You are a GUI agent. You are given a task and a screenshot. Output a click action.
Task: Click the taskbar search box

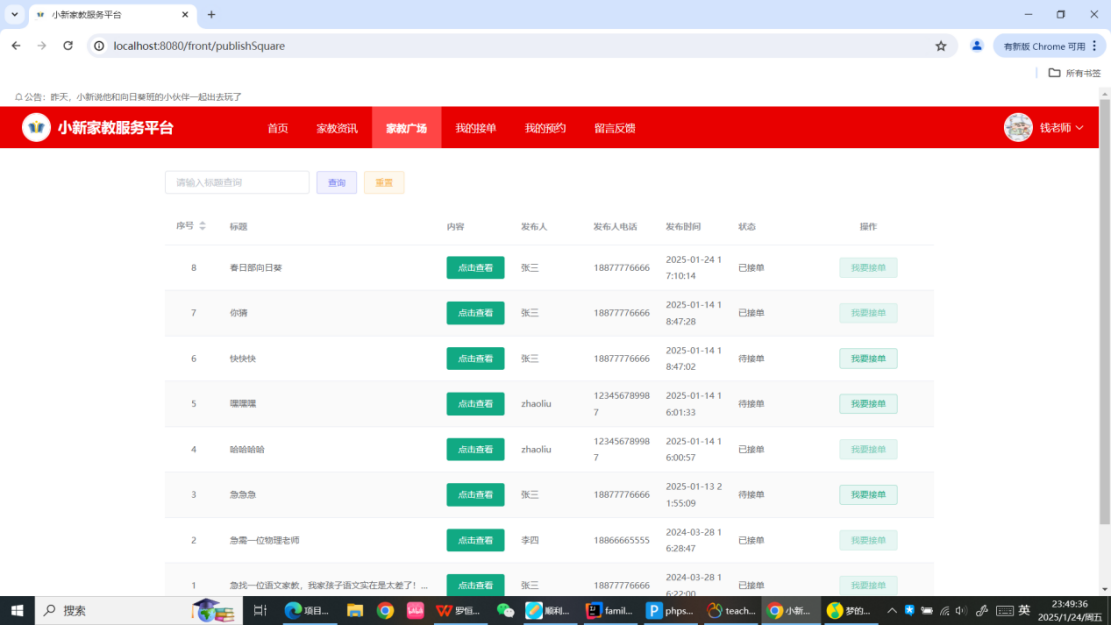pyautogui.click(x=139, y=610)
